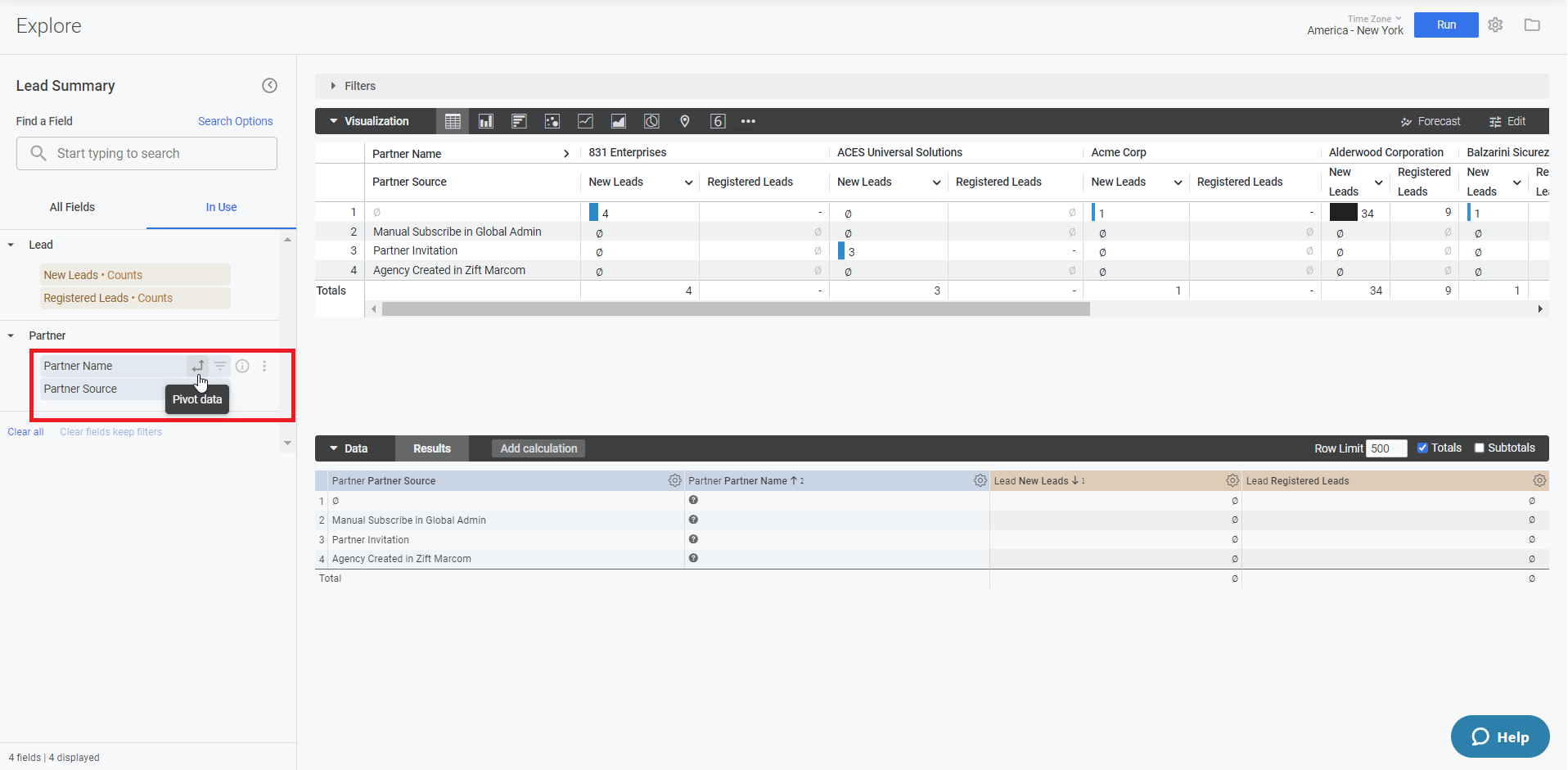This screenshot has height=770, width=1568.
Task: Collapse the Lead section in the sidebar
Action: click(x=10, y=244)
